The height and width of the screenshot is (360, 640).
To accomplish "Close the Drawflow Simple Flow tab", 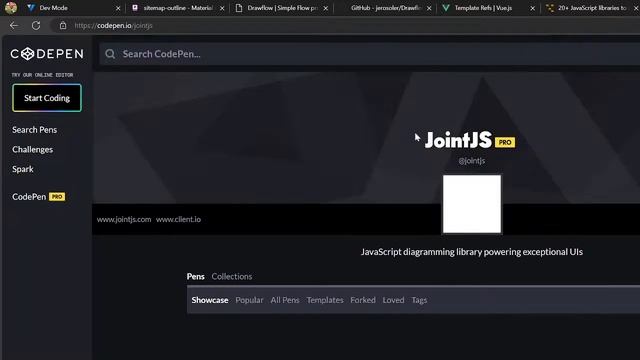I will point(326,8).
